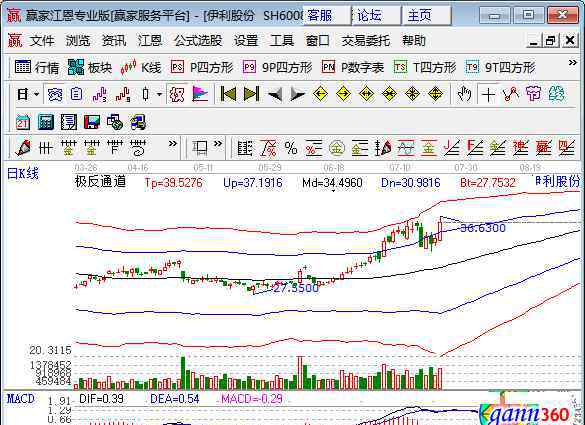Open the calendar icon in toolbar
Viewport: 585px width, 425px height.
coord(22,122)
